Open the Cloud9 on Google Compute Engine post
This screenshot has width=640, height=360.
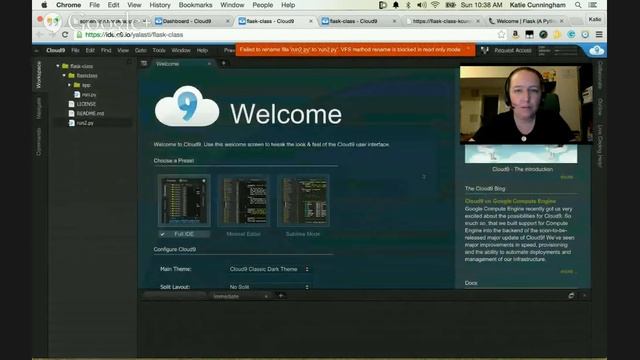(x=510, y=201)
